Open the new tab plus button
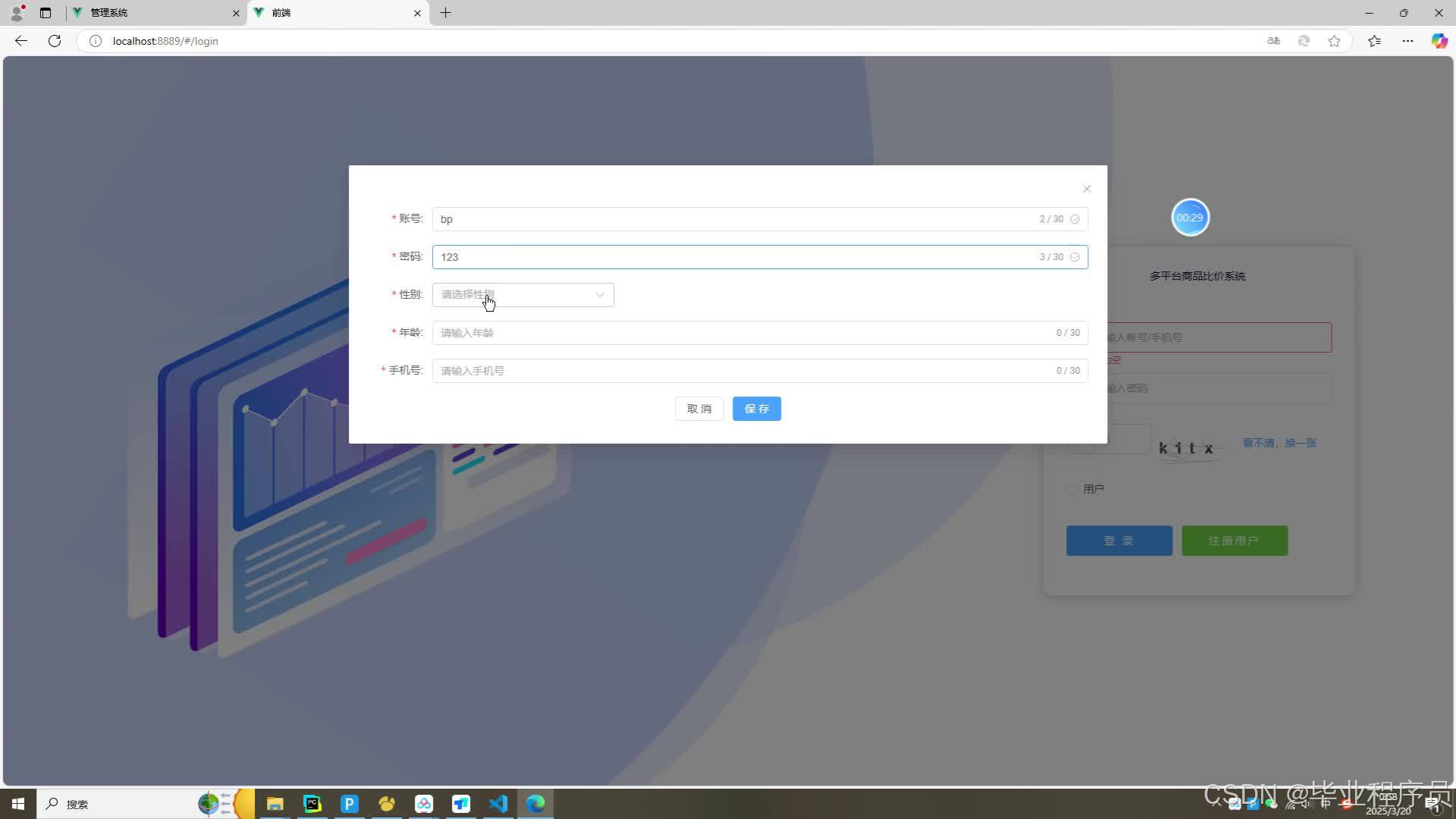Screen dimensions: 1456x819 tap(445, 13)
